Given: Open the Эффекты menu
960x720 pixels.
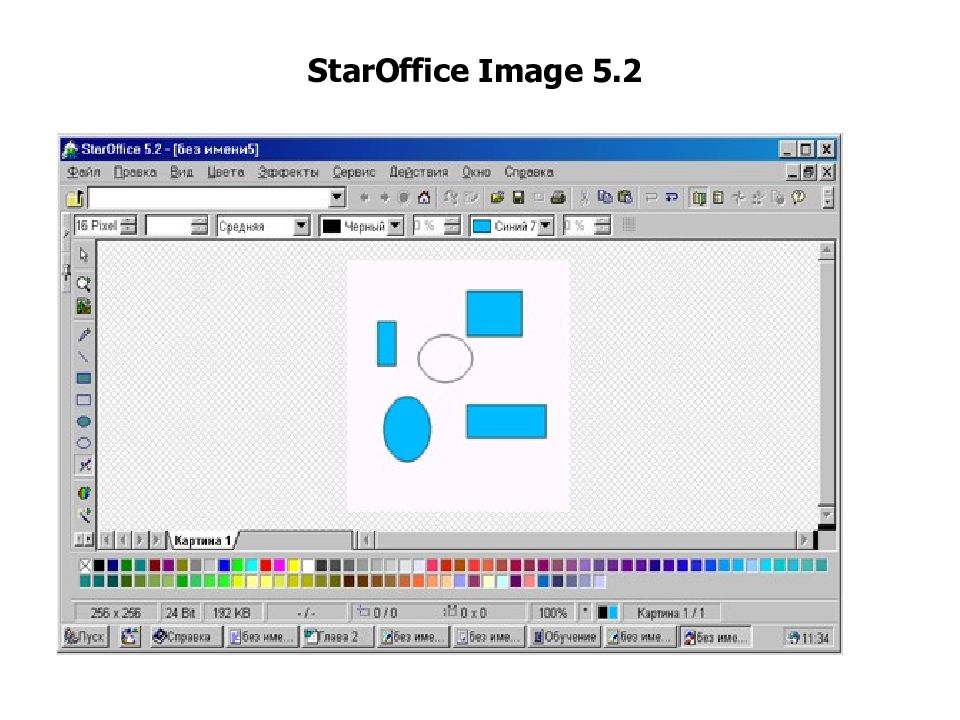Looking at the screenshot, I should (288, 172).
